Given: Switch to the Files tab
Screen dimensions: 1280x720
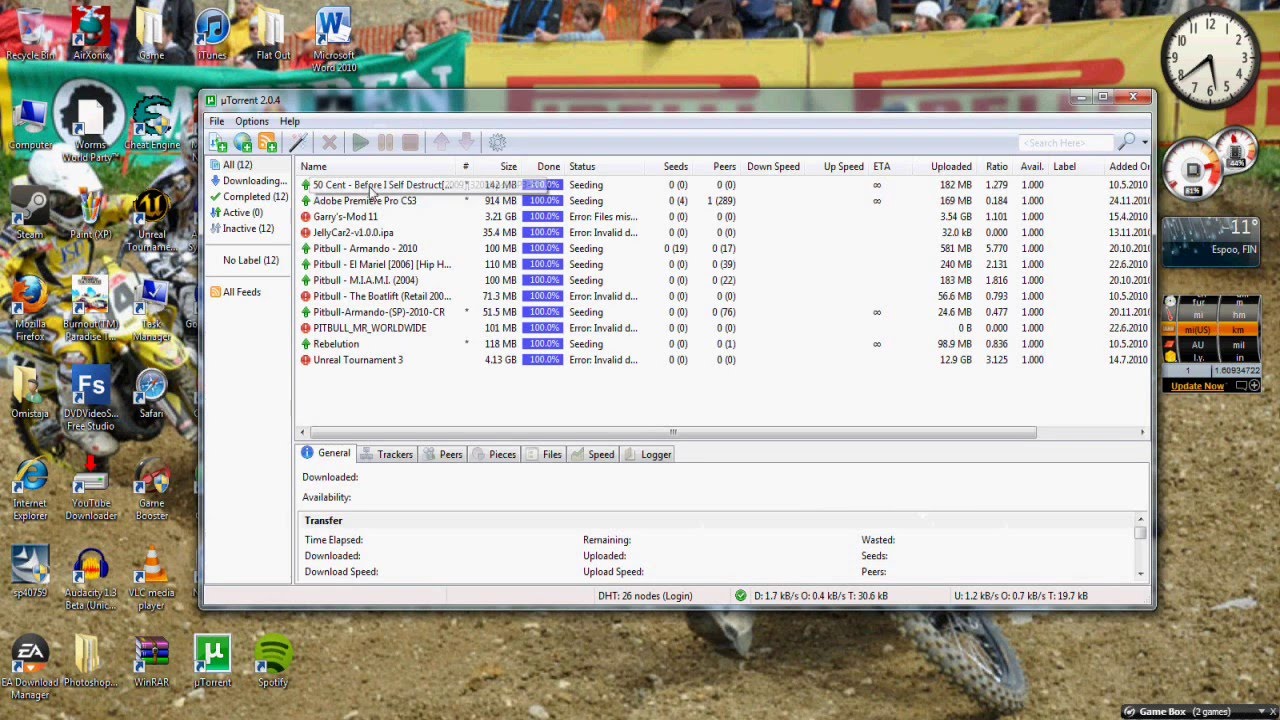Looking at the screenshot, I should point(544,455).
